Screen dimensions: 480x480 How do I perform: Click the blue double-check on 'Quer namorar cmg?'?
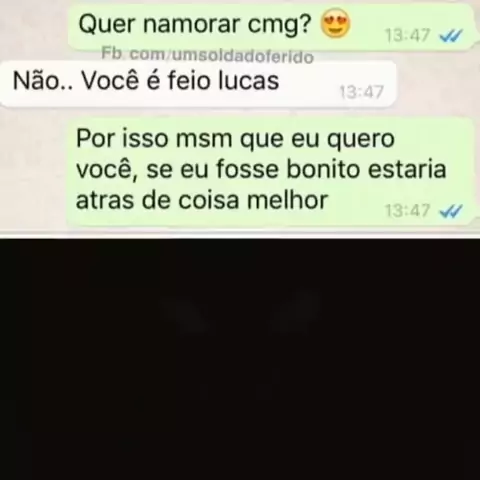pyautogui.click(x=451, y=35)
